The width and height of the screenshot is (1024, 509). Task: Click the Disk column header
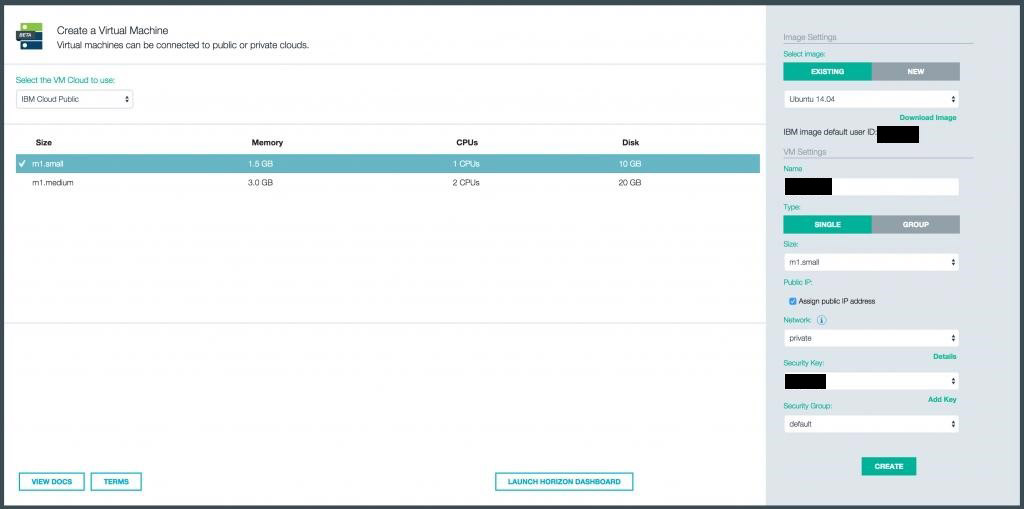click(x=631, y=142)
